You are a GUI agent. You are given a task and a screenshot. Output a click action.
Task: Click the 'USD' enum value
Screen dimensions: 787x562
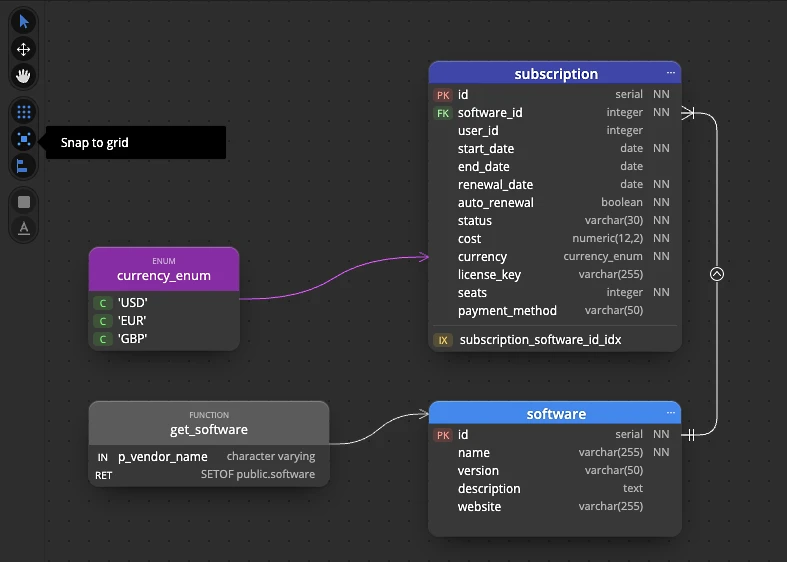133,303
